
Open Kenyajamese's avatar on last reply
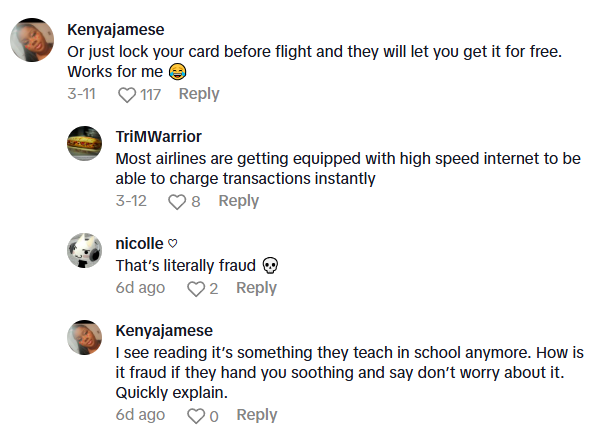click(84, 338)
